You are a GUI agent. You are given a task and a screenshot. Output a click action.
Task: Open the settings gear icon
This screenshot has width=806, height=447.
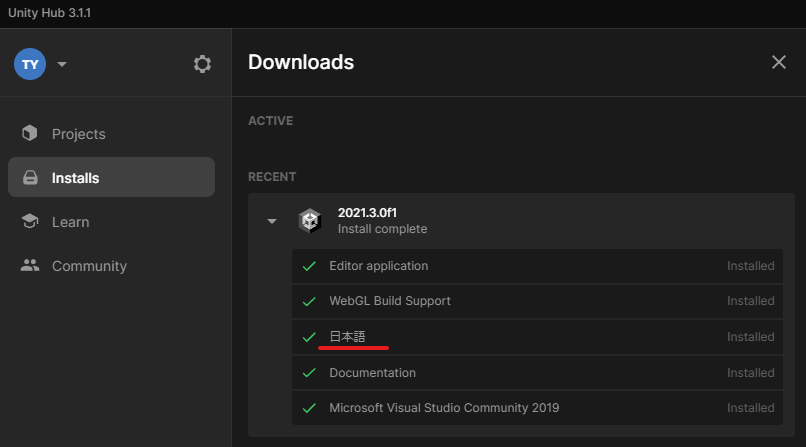[202, 64]
